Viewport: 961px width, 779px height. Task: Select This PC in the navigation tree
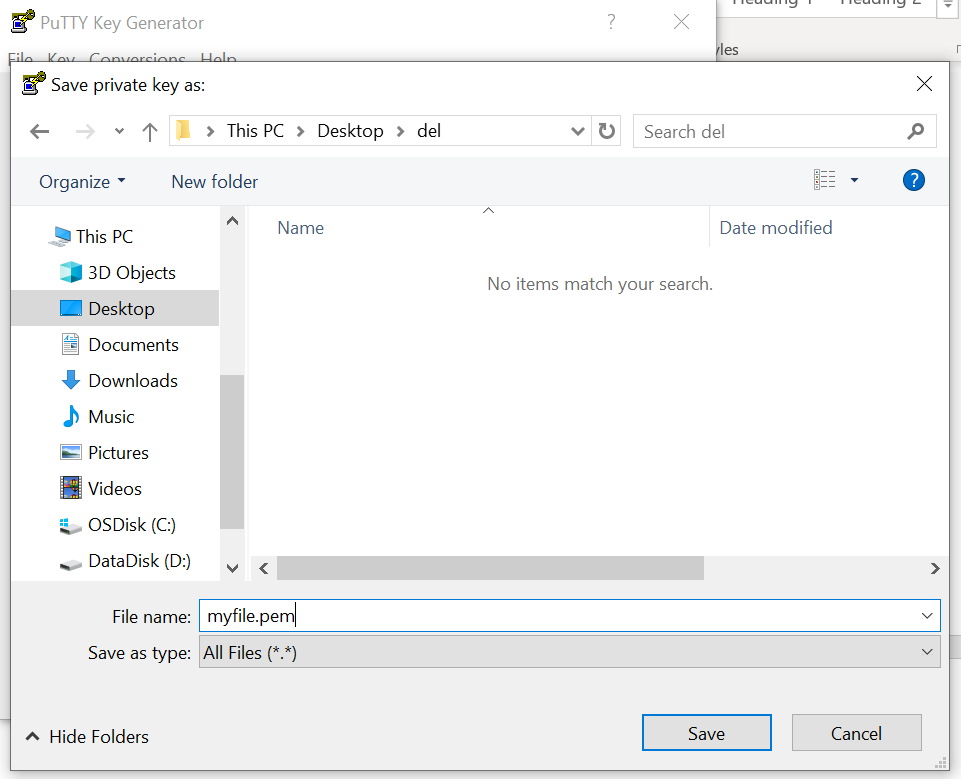tap(104, 237)
